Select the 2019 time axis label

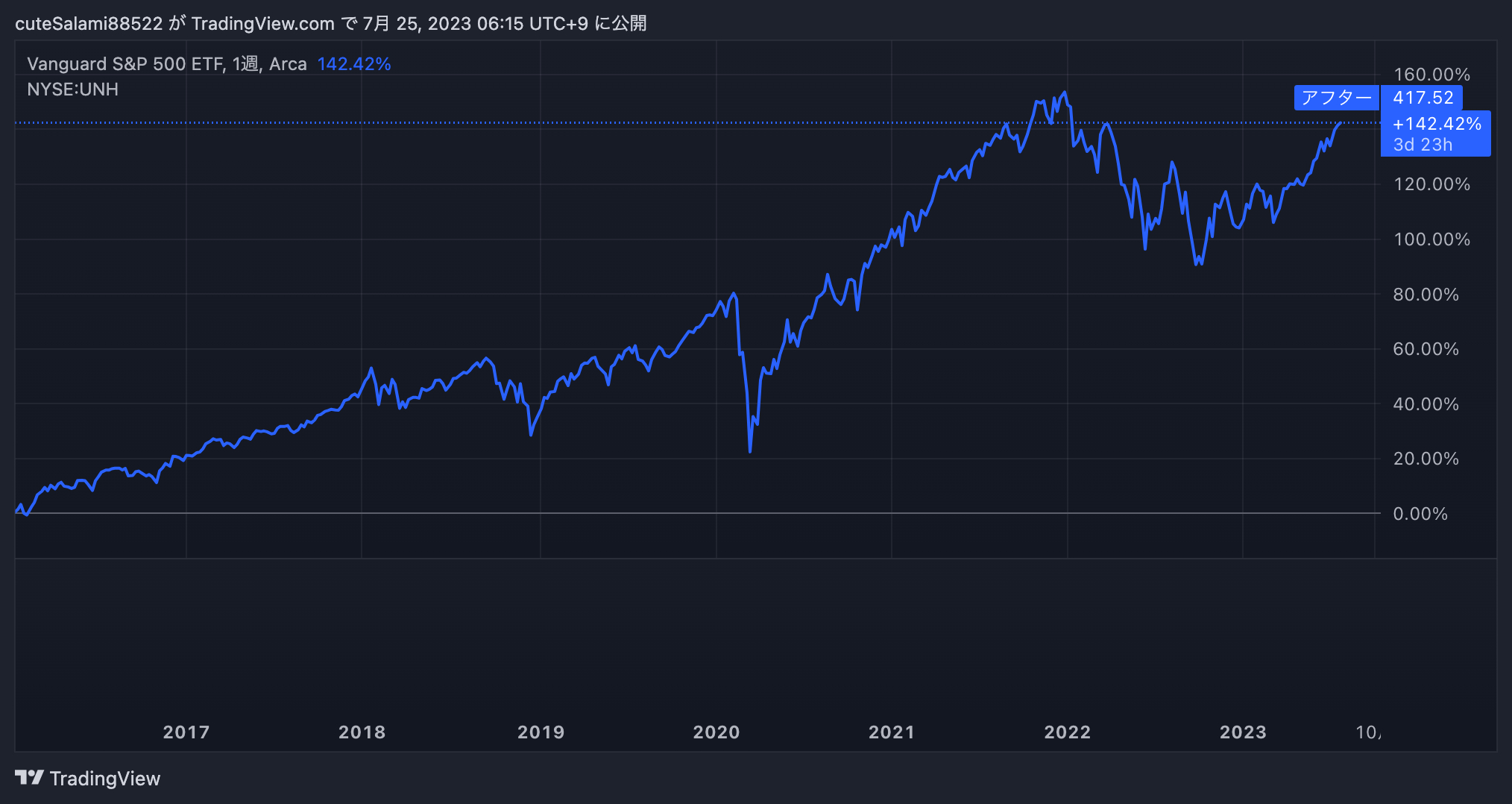541,732
